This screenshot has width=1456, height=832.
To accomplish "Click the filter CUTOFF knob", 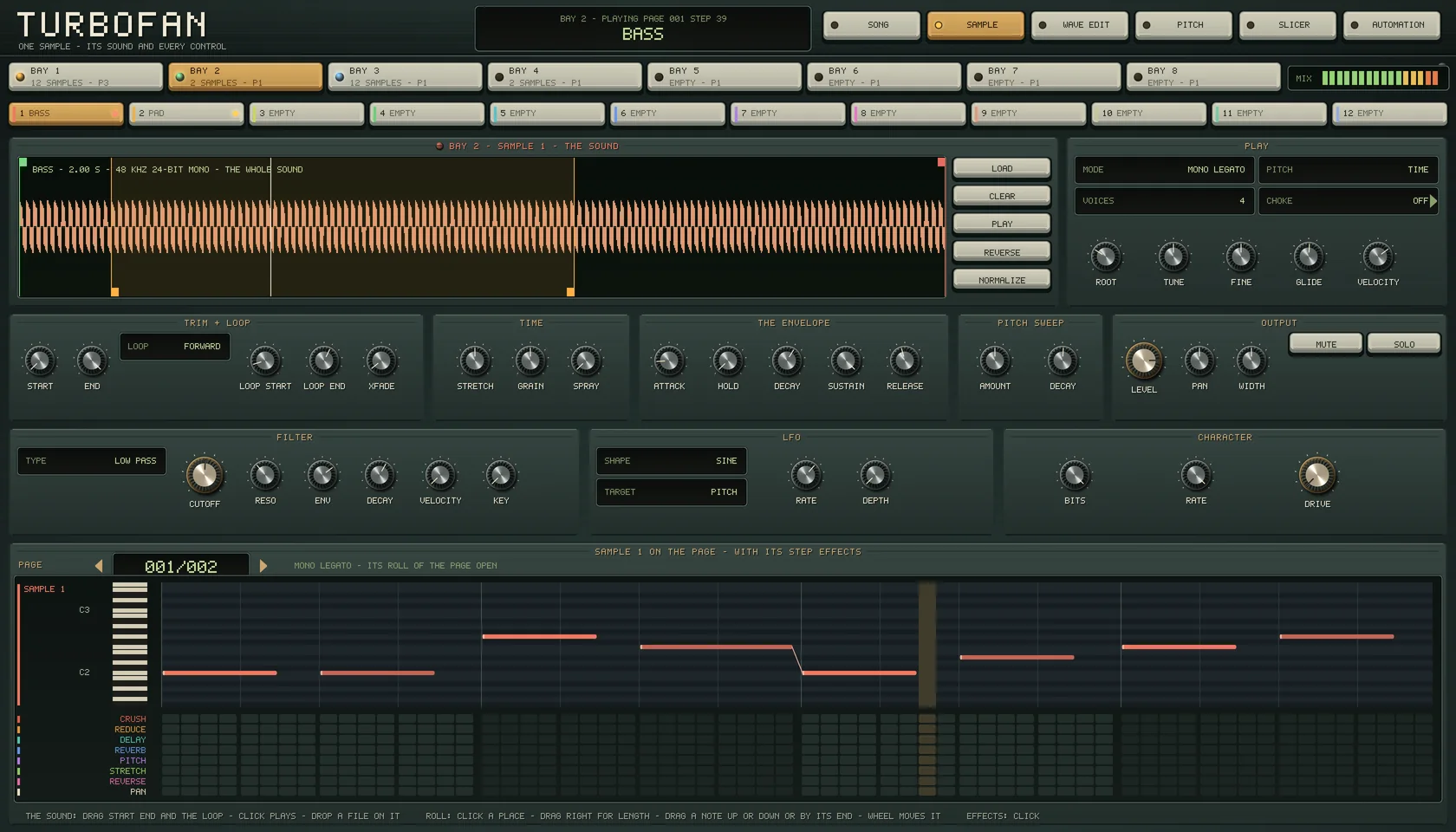I will click(205, 474).
